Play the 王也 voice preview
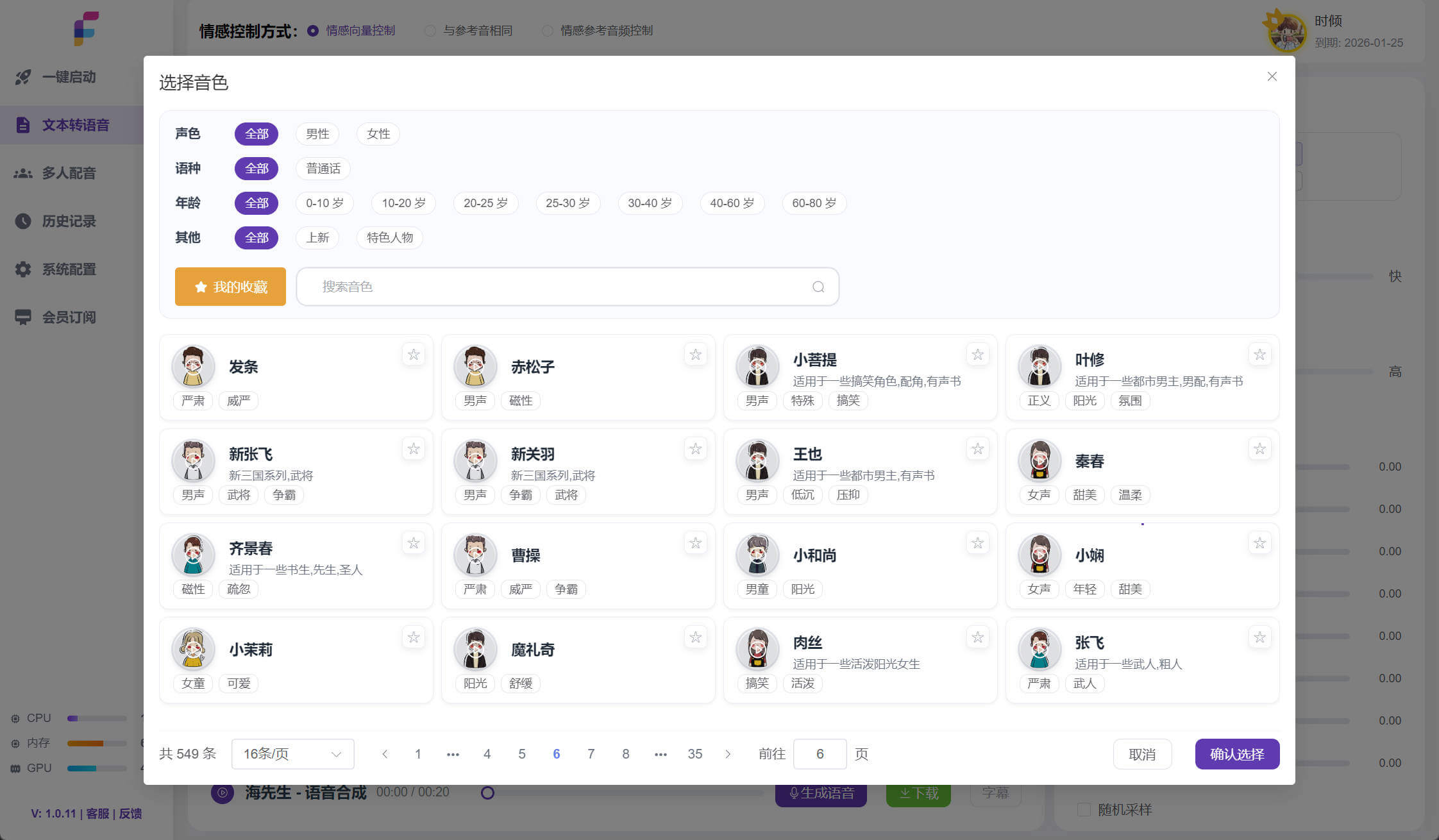 [757, 460]
